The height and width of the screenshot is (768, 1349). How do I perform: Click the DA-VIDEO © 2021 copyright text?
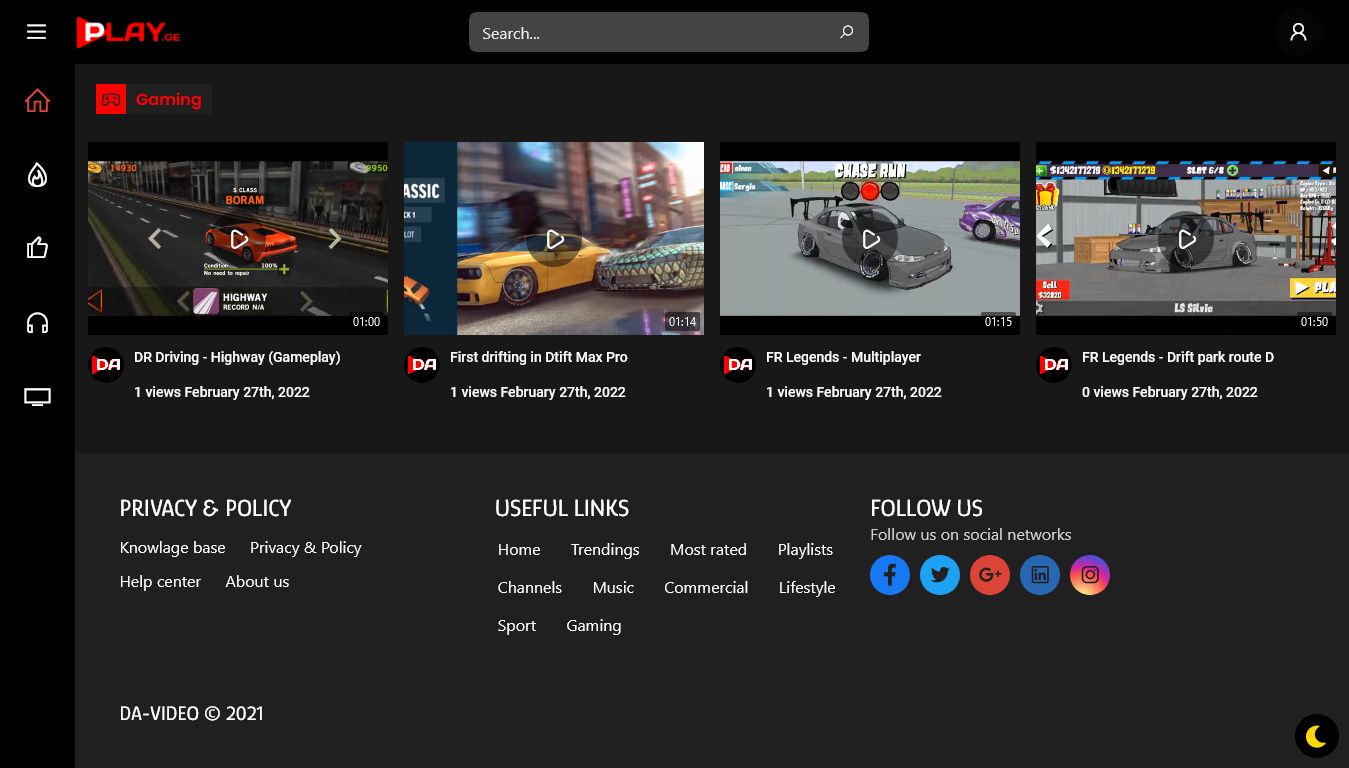pos(191,713)
